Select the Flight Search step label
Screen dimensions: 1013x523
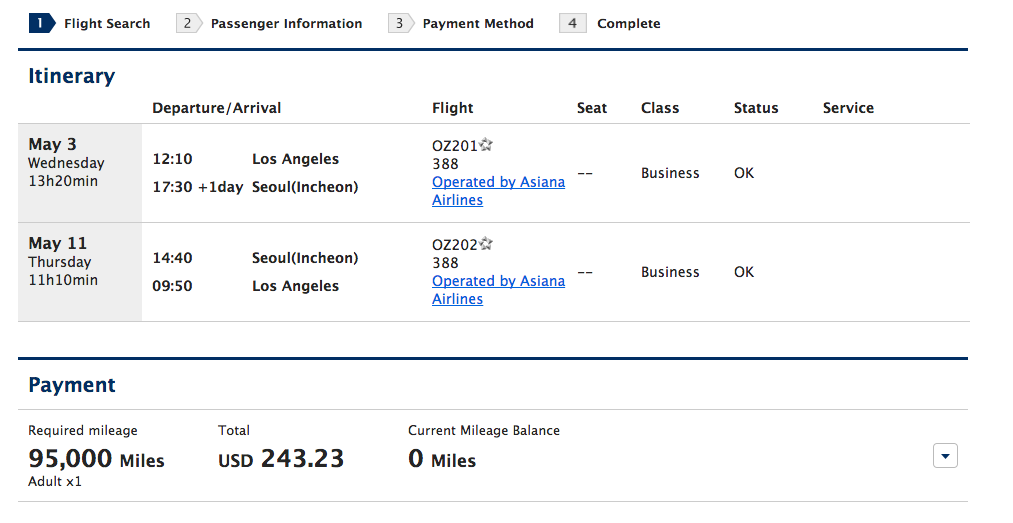pyautogui.click(x=107, y=24)
